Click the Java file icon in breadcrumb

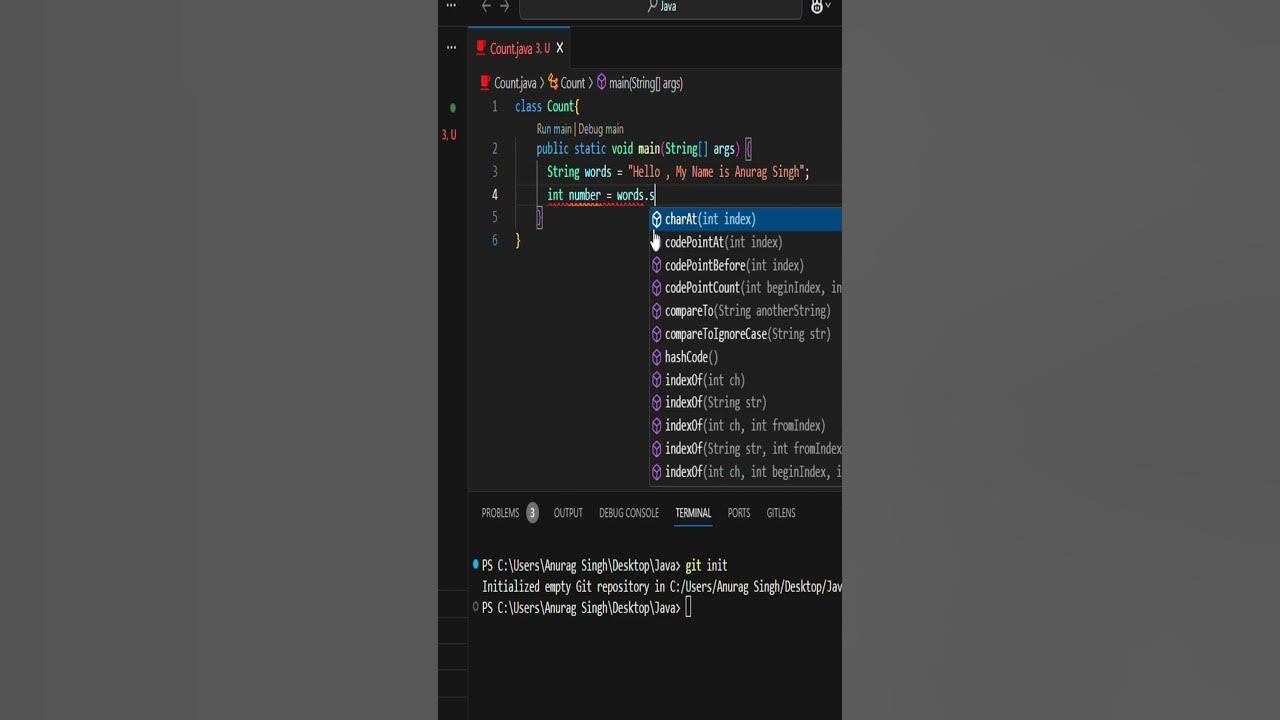pos(485,83)
